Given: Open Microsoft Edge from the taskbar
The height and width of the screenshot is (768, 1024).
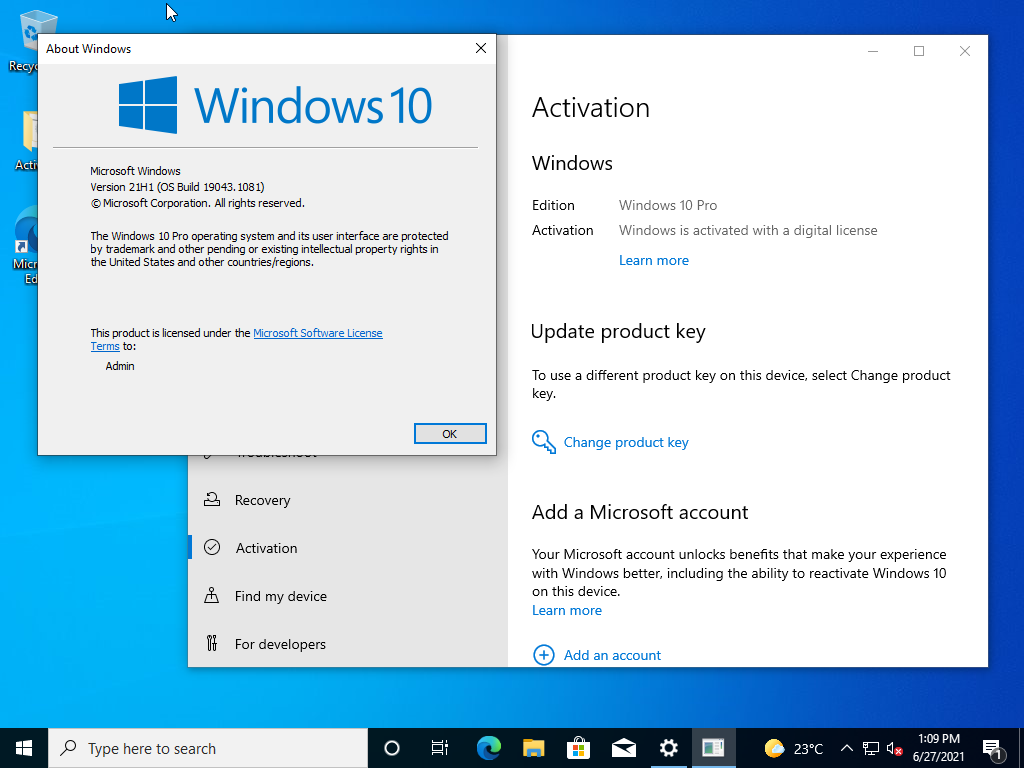Looking at the screenshot, I should pyautogui.click(x=488, y=748).
